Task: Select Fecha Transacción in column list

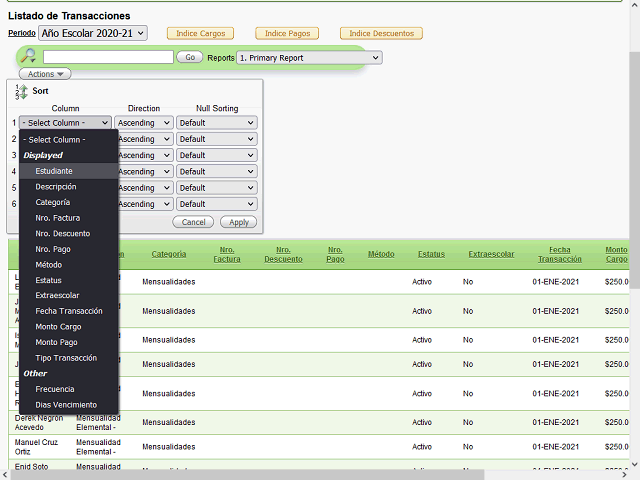Action: [69, 311]
